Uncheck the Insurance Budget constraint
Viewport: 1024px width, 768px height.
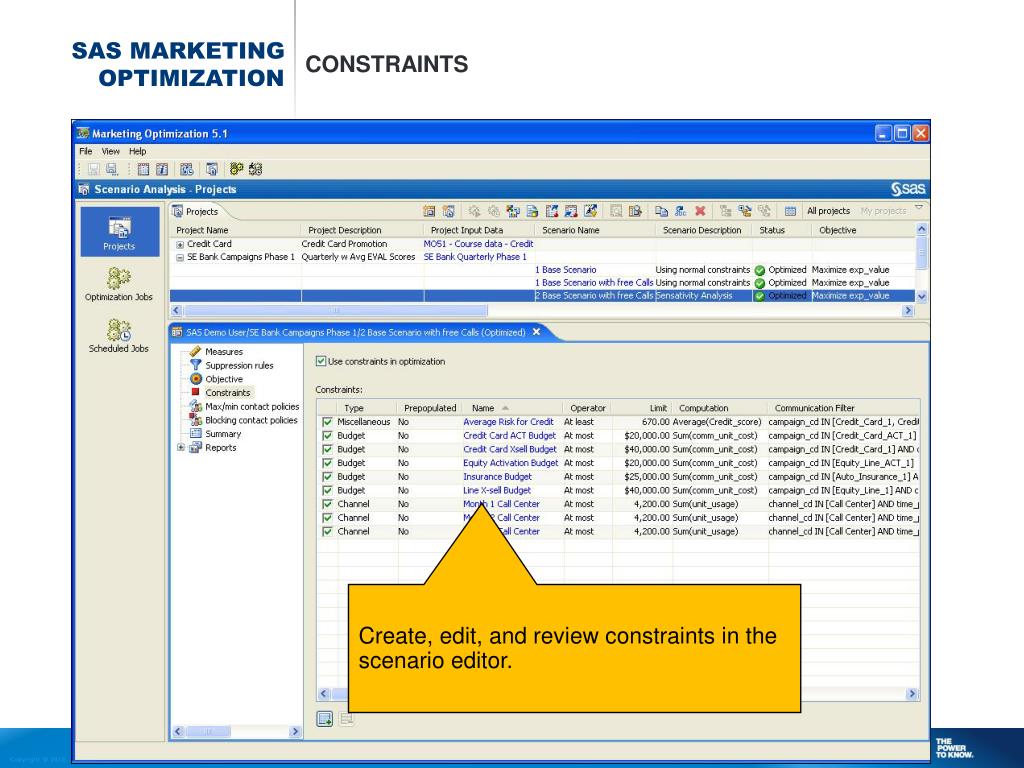click(327, 477)
